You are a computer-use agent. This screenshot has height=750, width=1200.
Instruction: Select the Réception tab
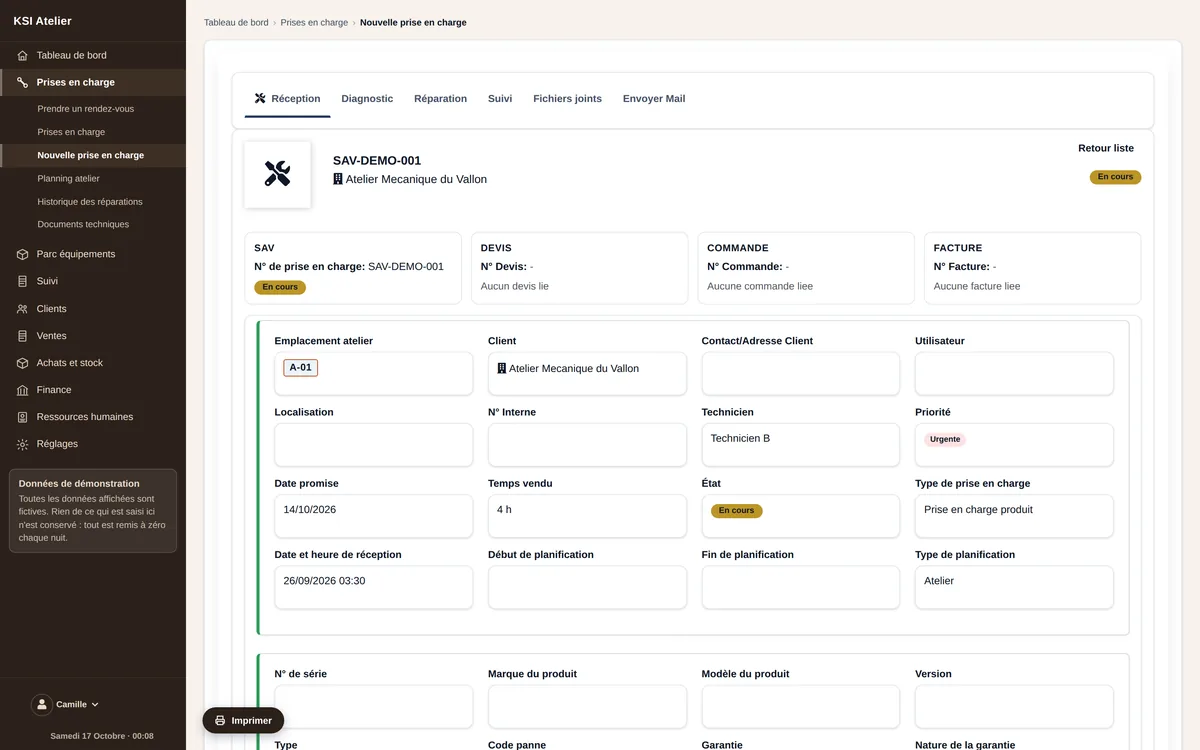[287, 98]
